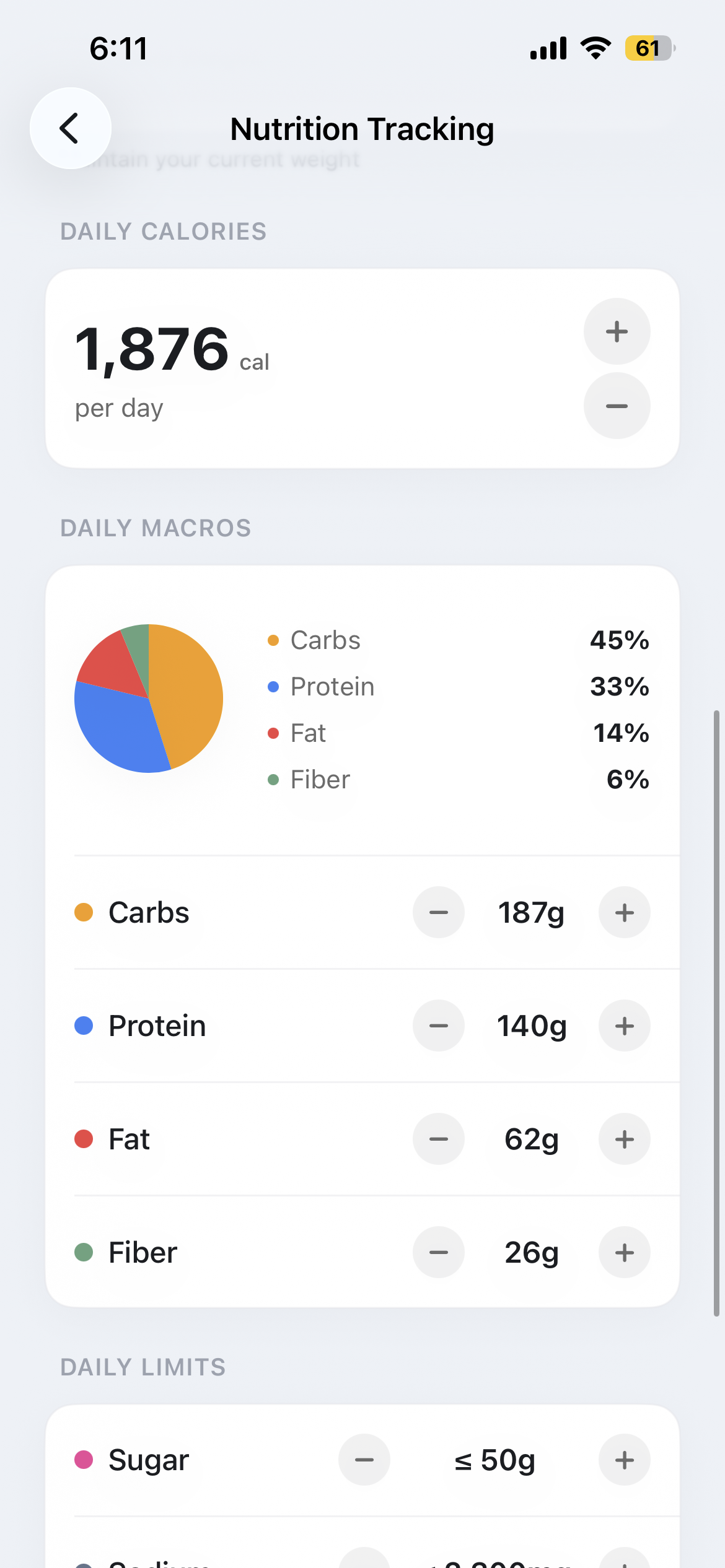Raise the Sugar limit with plus
725x1568 pixels.
tap(624, 1460)
